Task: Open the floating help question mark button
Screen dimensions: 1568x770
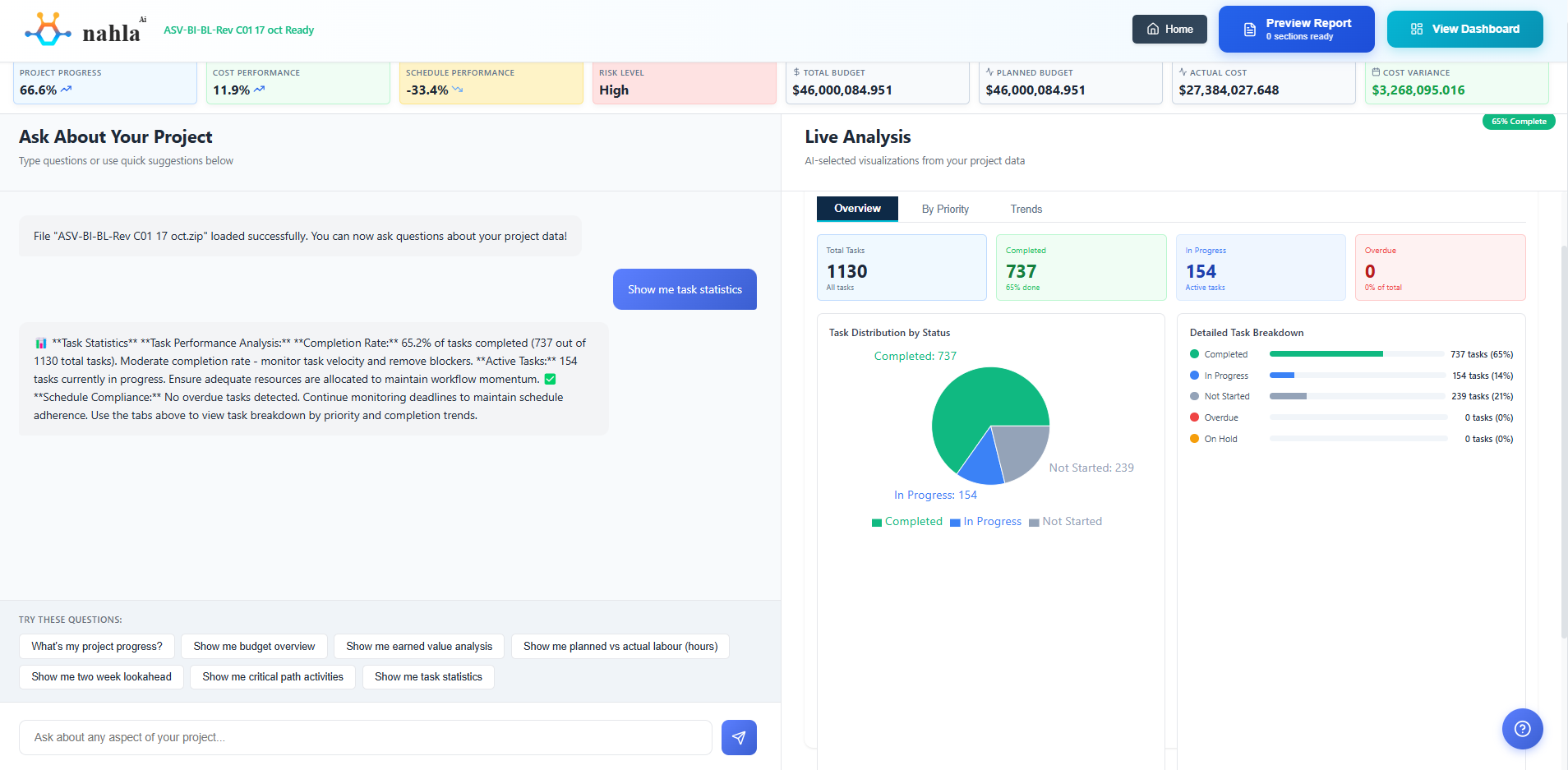Action: pos(1522,728)
